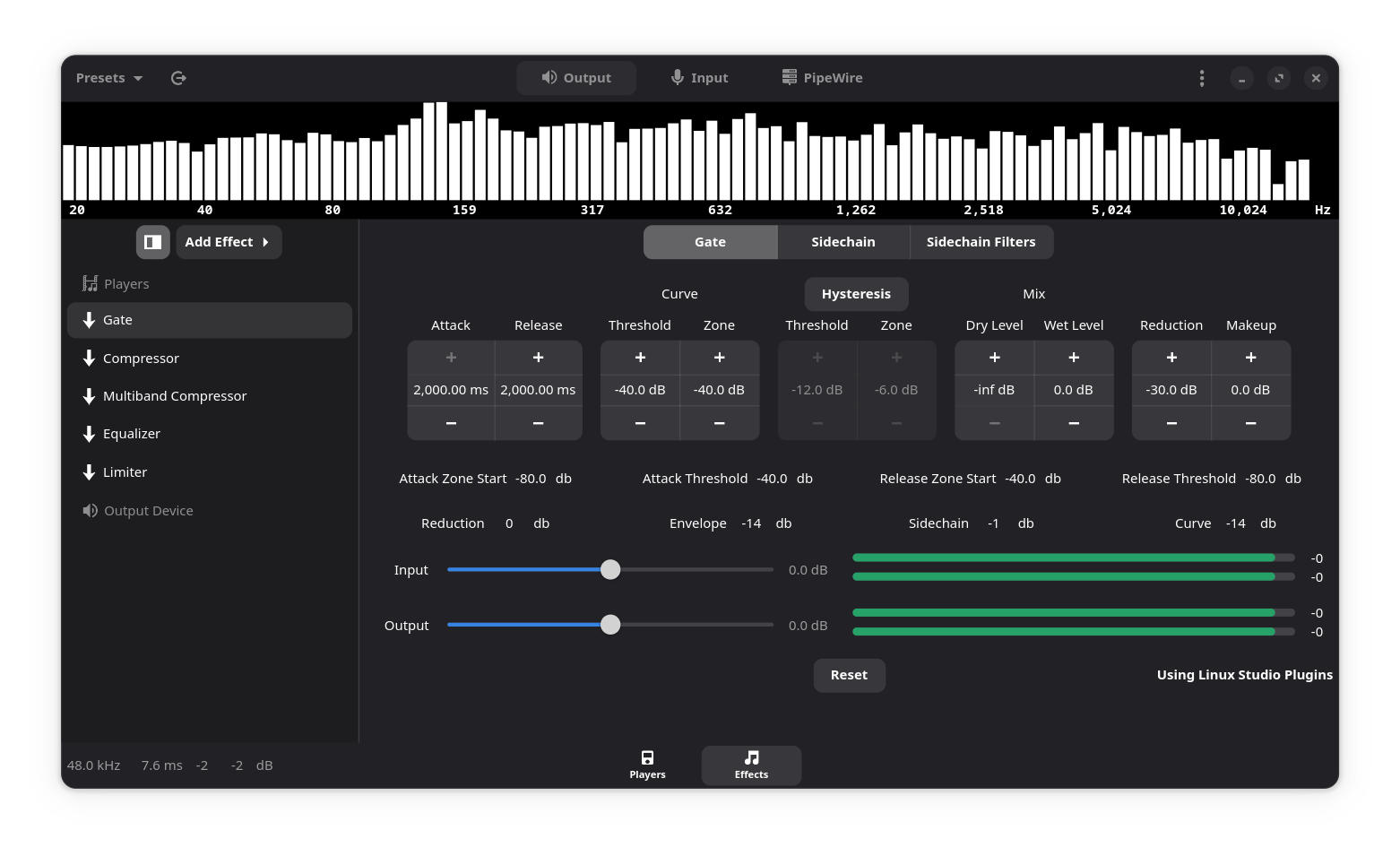The image size is (1400, 856).
Task: Click the down-arrow icon beside Equalizer
Action: pos(89,434)
